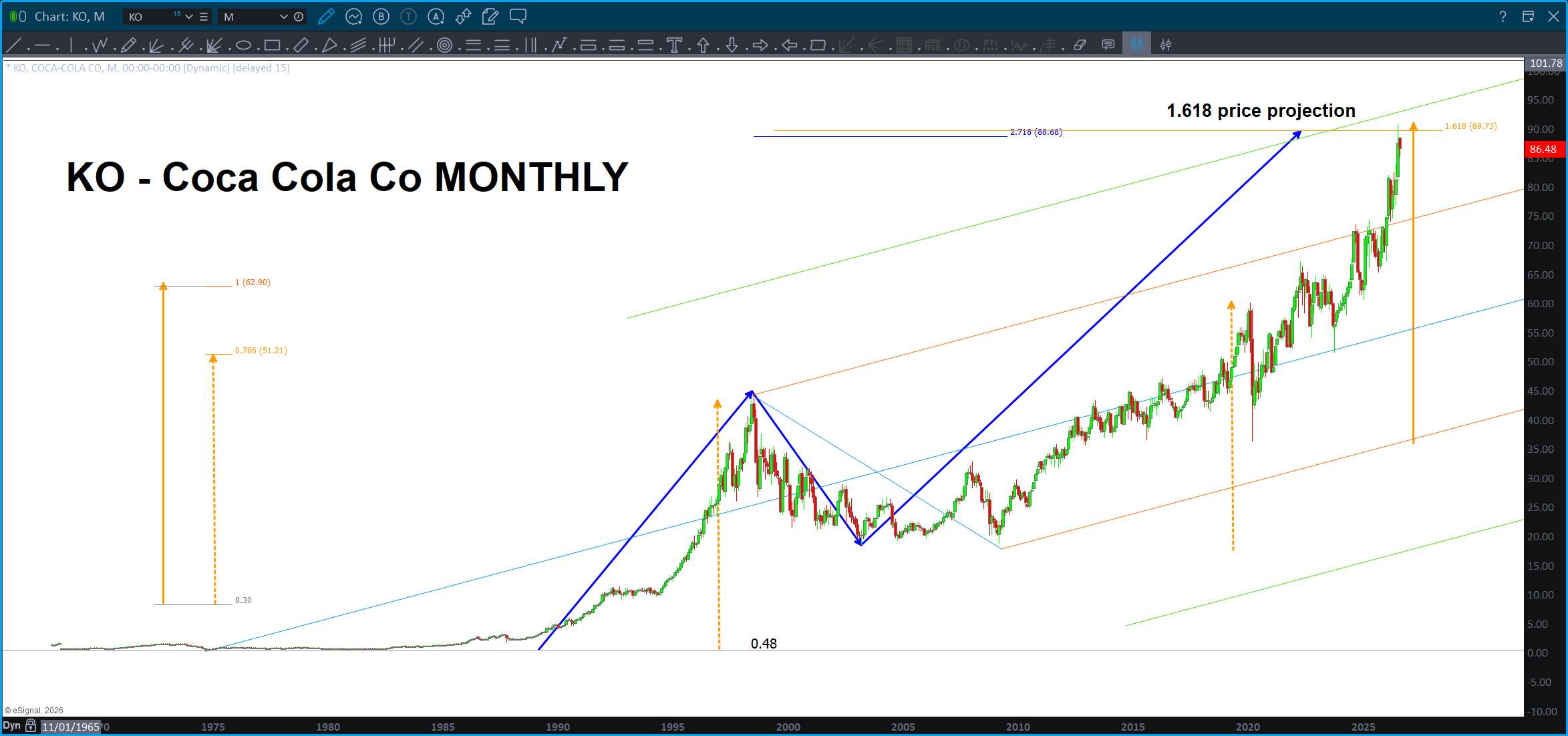Click the eraser tool to remove drawings

point(1080,45)
